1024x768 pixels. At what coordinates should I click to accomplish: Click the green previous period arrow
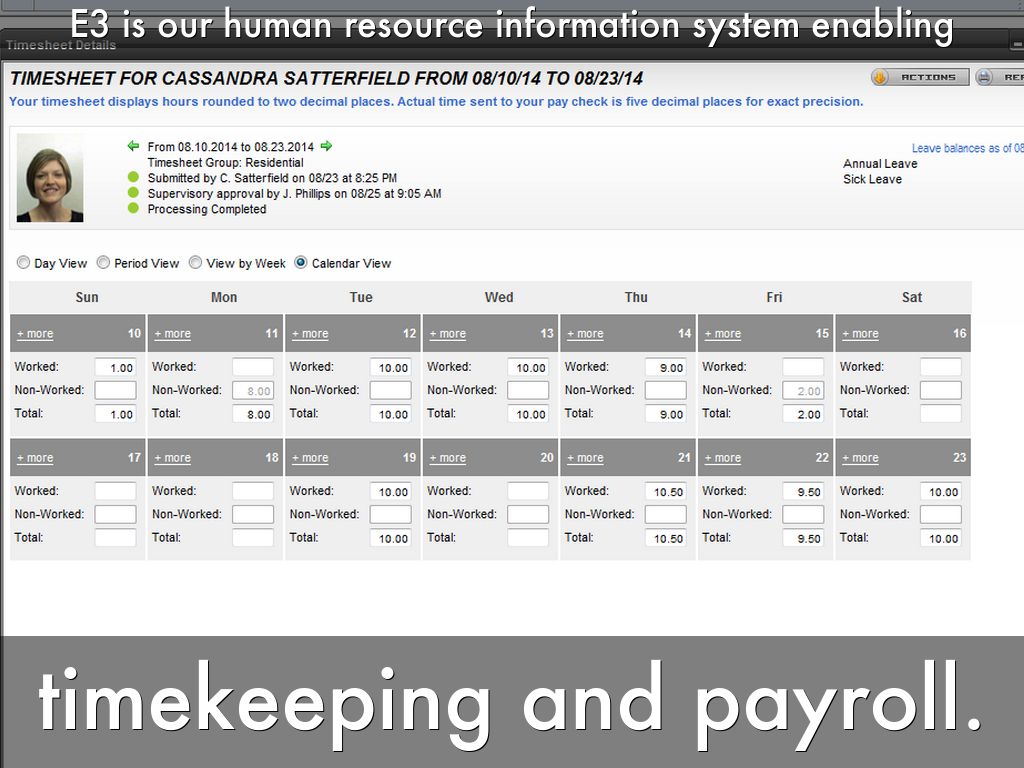[x=133, y=146]
